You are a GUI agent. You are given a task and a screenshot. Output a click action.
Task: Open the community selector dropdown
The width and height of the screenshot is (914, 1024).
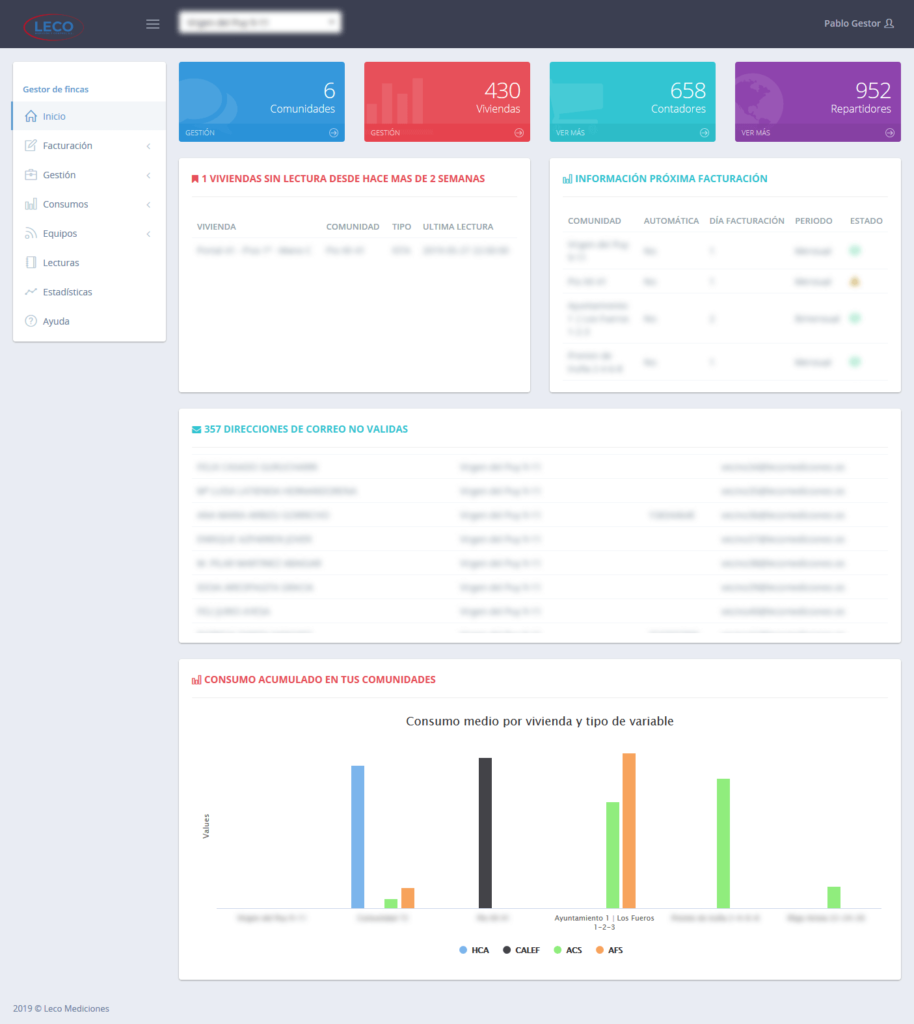tap(259, 23)
